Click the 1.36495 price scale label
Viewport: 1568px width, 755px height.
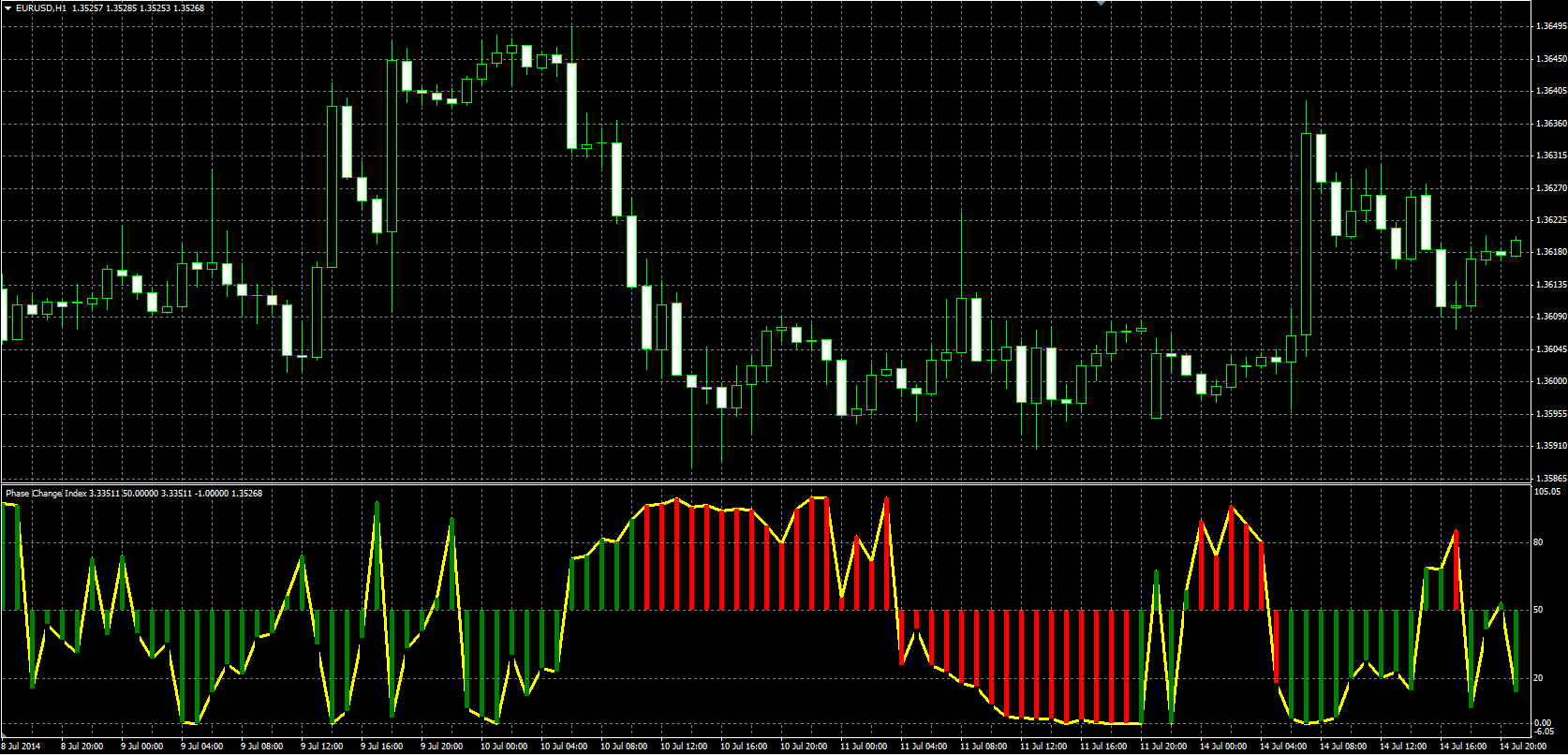pyautogui.click(x=1551, y=26)
